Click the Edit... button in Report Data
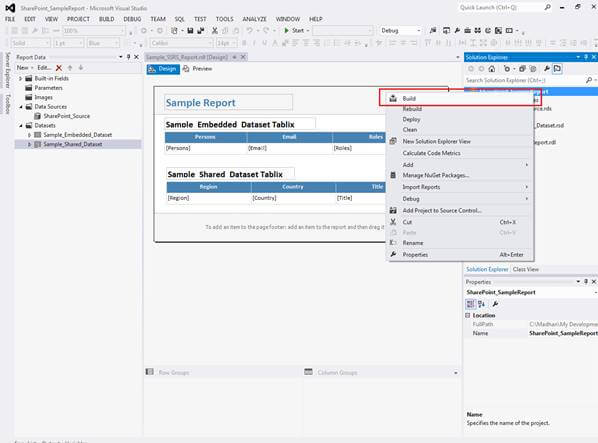 tap(44, 68)
